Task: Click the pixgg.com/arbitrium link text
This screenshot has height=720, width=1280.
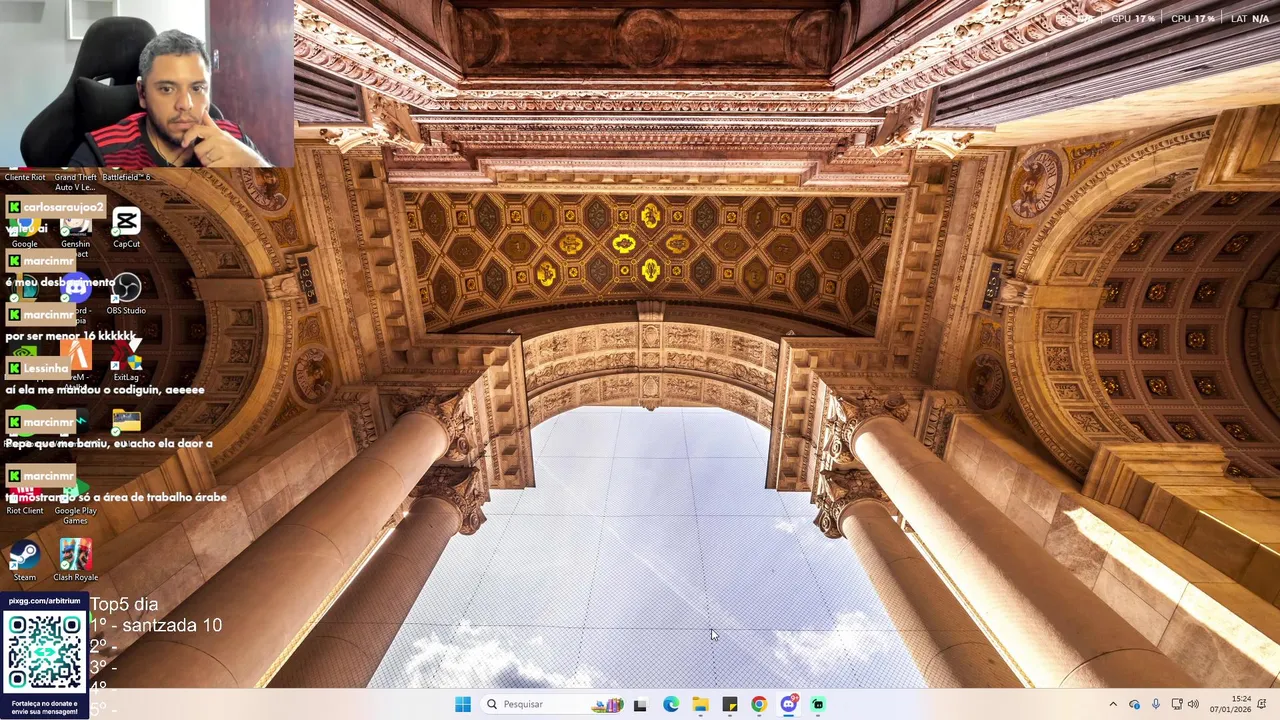Action: click(45, 601)
